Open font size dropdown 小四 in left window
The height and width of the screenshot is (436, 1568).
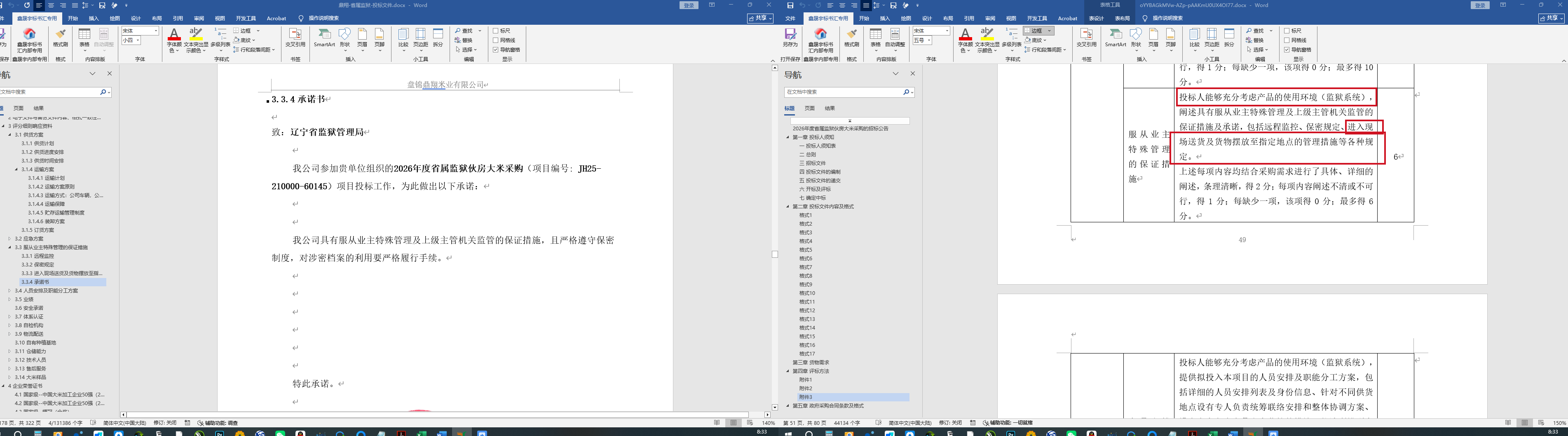tap(138, 40)
